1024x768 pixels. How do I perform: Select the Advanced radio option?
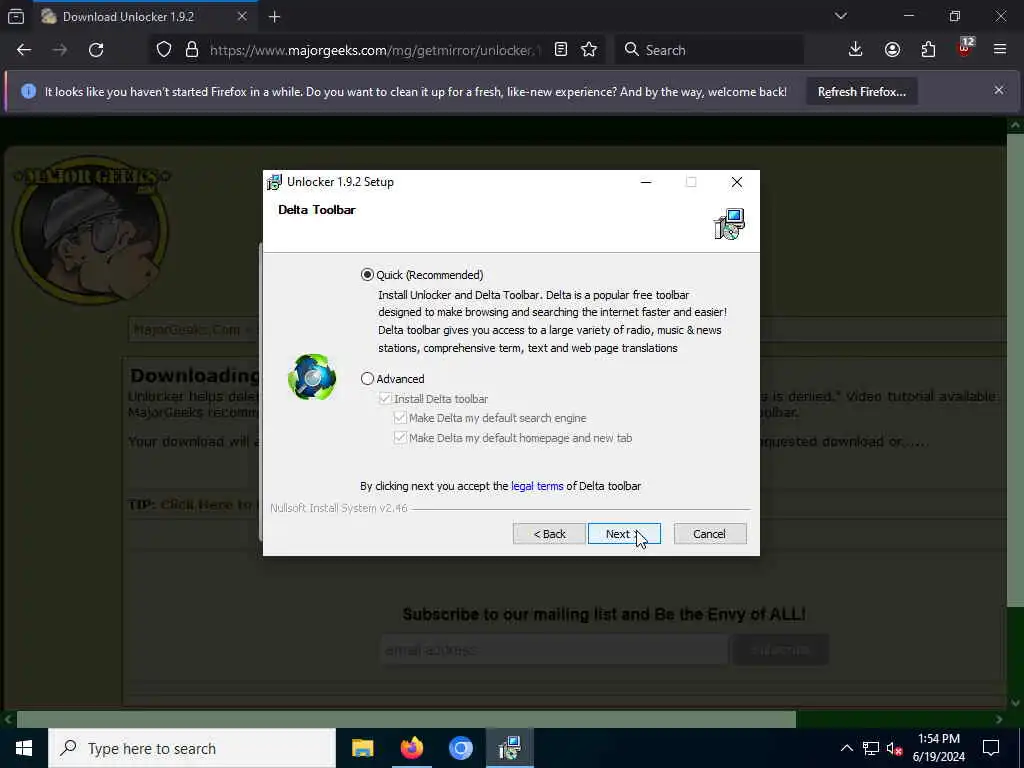[368, 379]
